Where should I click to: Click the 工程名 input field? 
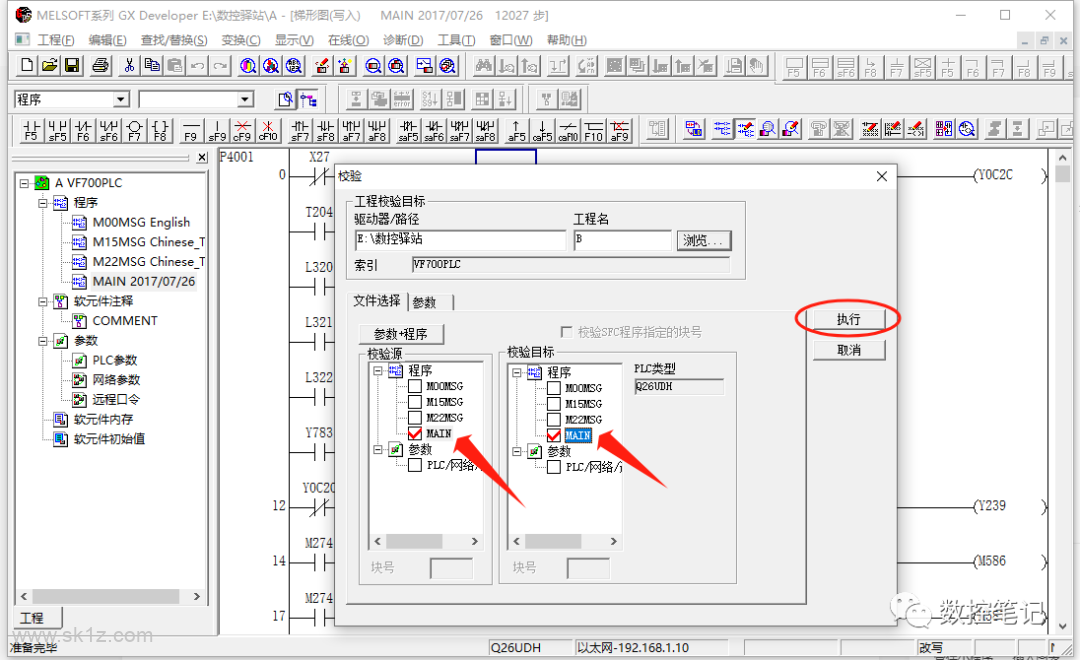click(x=622, y=240)
